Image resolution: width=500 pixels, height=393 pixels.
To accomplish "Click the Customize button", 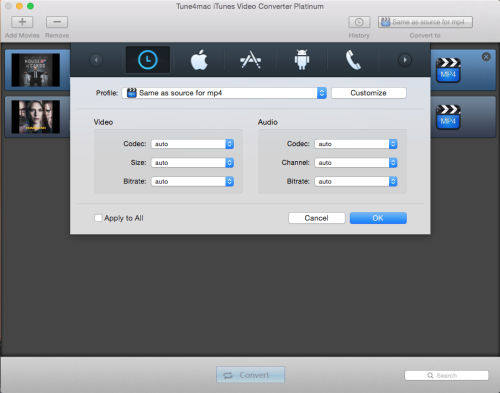I will 369,93.
